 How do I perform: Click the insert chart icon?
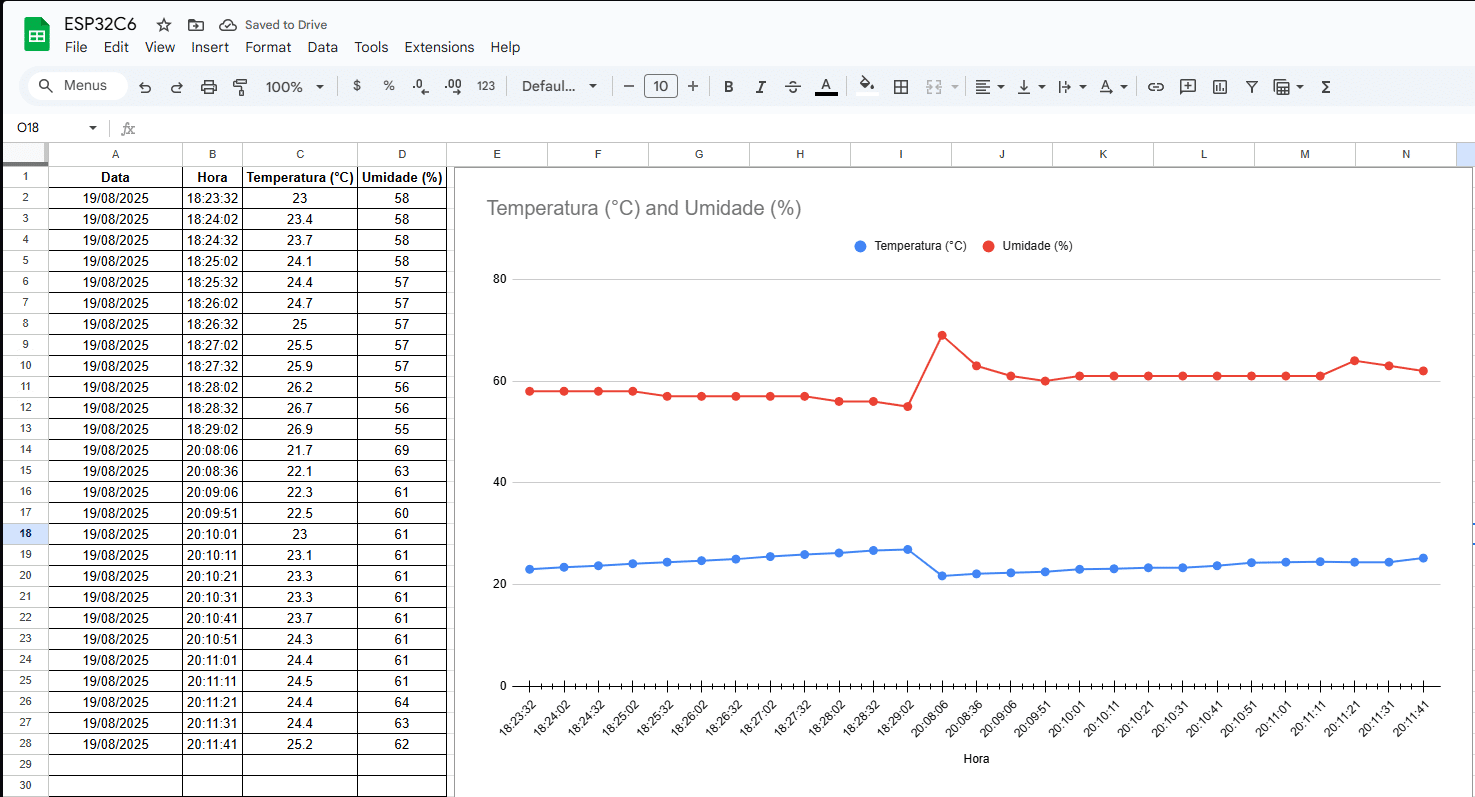(1219, 87)
